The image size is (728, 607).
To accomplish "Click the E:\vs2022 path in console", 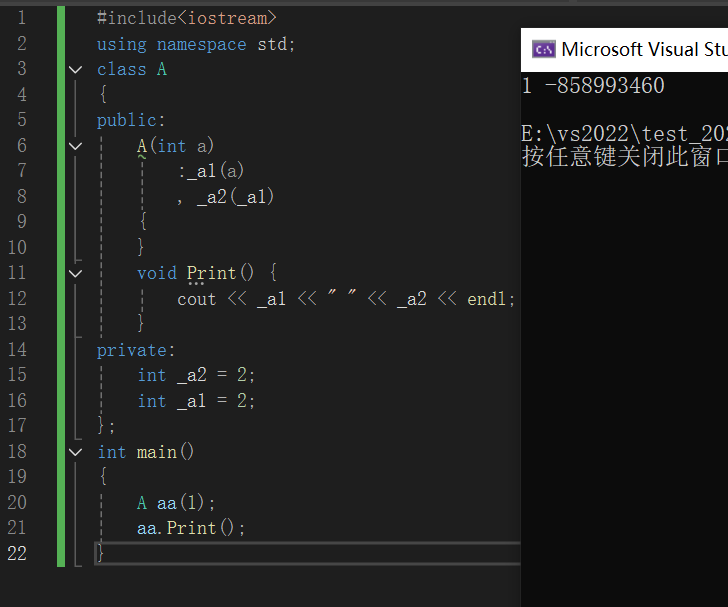I will tap(624, 134).
